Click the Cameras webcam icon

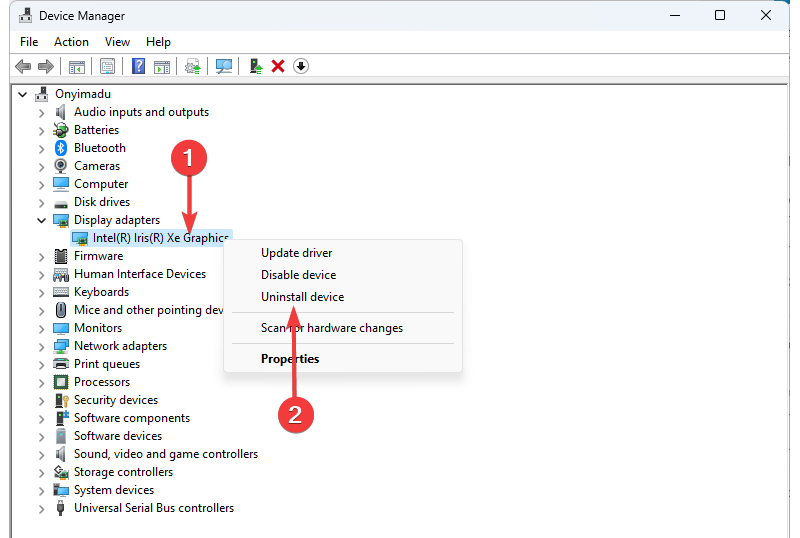tap(61, 166)
